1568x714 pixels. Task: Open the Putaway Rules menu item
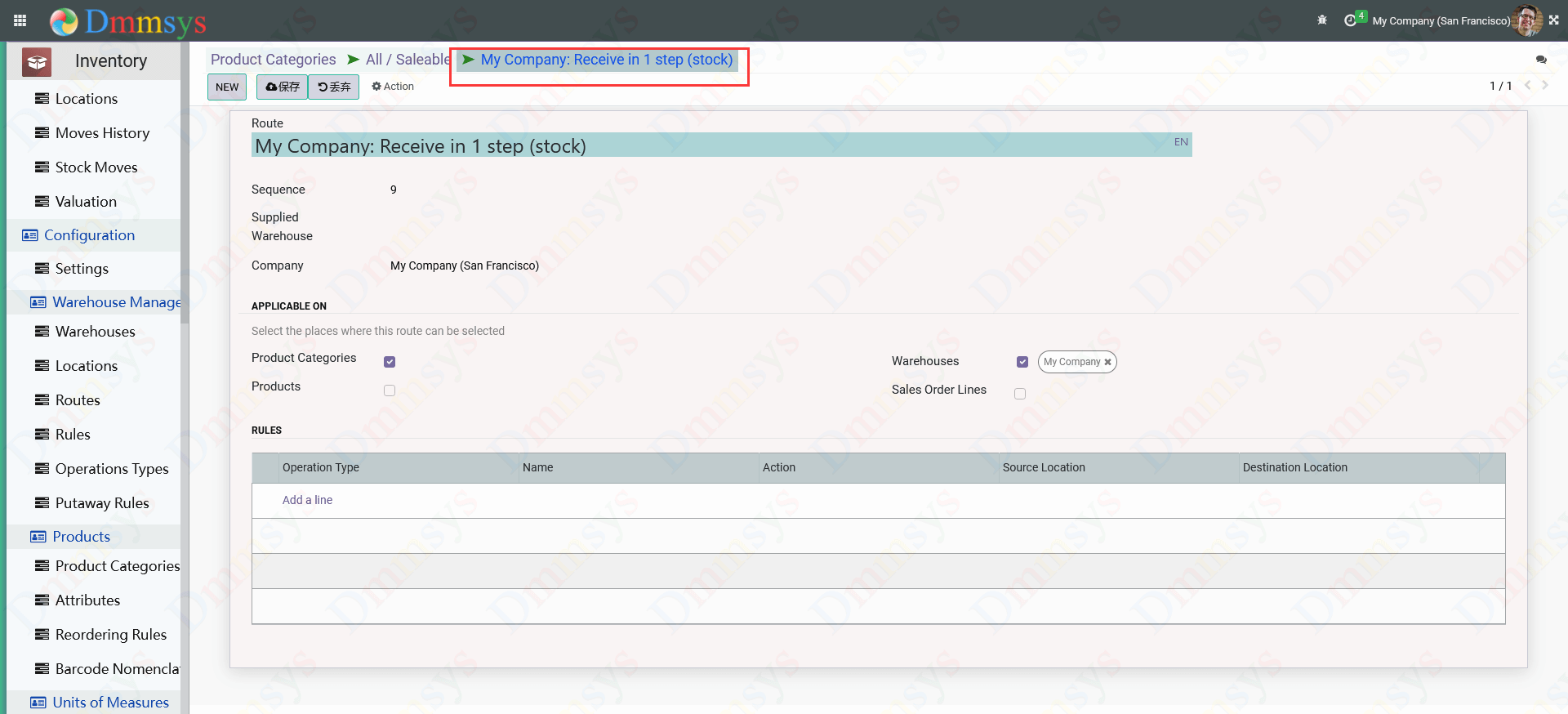[x=102, y=502]
